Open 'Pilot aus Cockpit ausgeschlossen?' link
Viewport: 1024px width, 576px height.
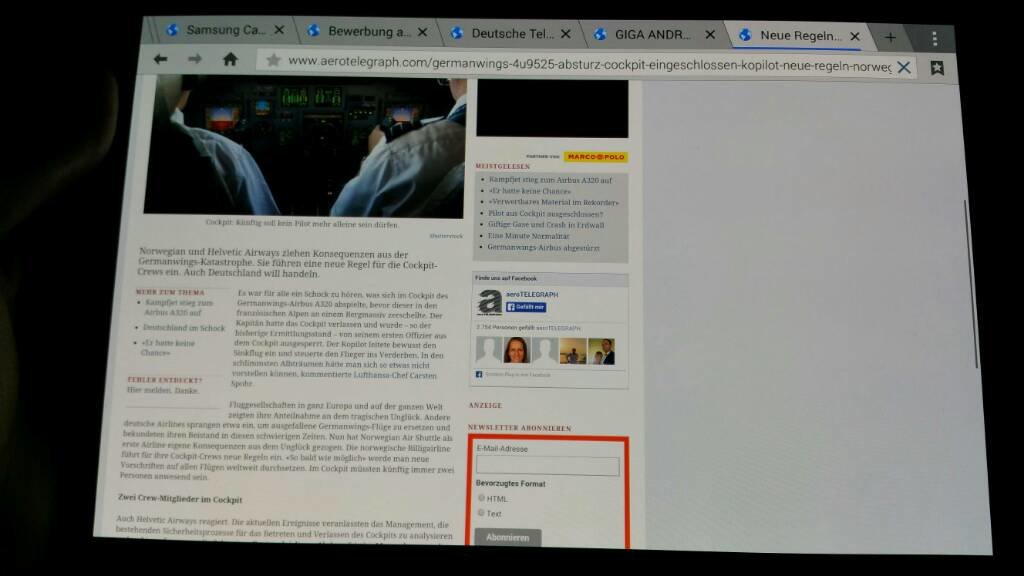(545, 214)
